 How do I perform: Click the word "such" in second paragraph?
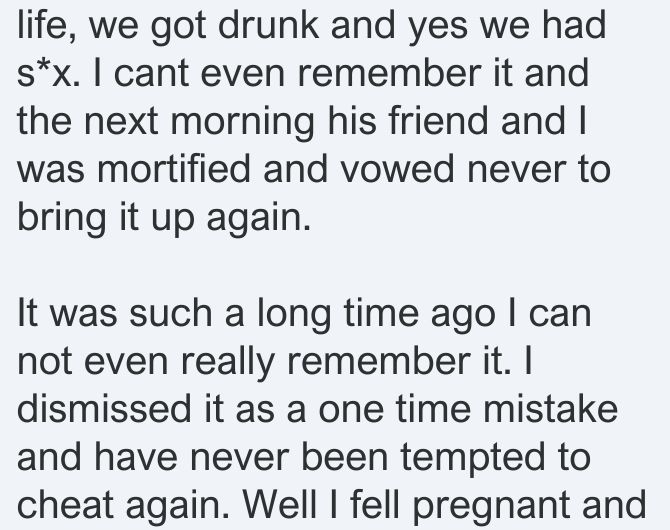click(x=170, y=313)
